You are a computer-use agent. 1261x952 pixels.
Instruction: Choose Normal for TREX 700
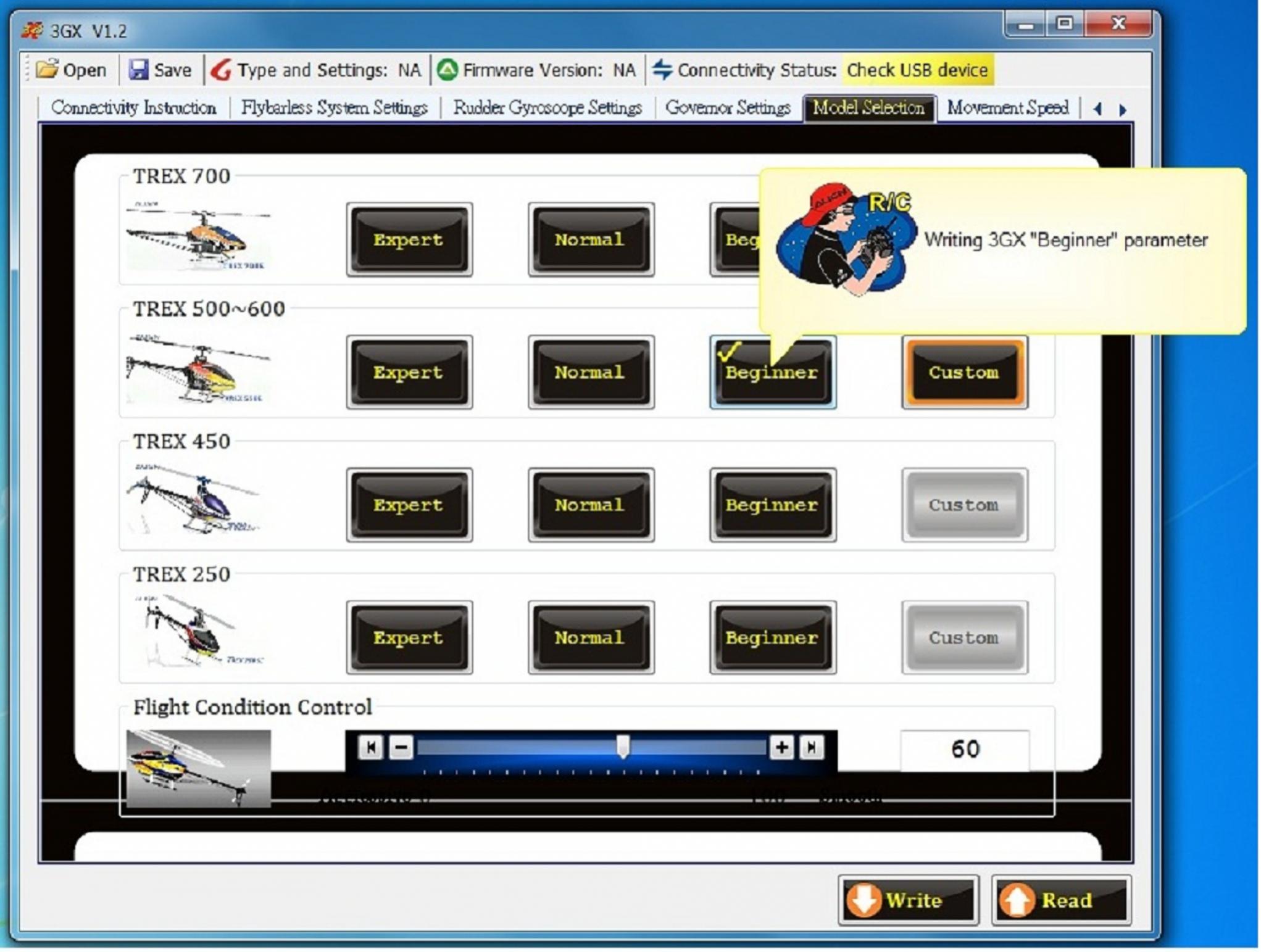(x=591, y=239)
